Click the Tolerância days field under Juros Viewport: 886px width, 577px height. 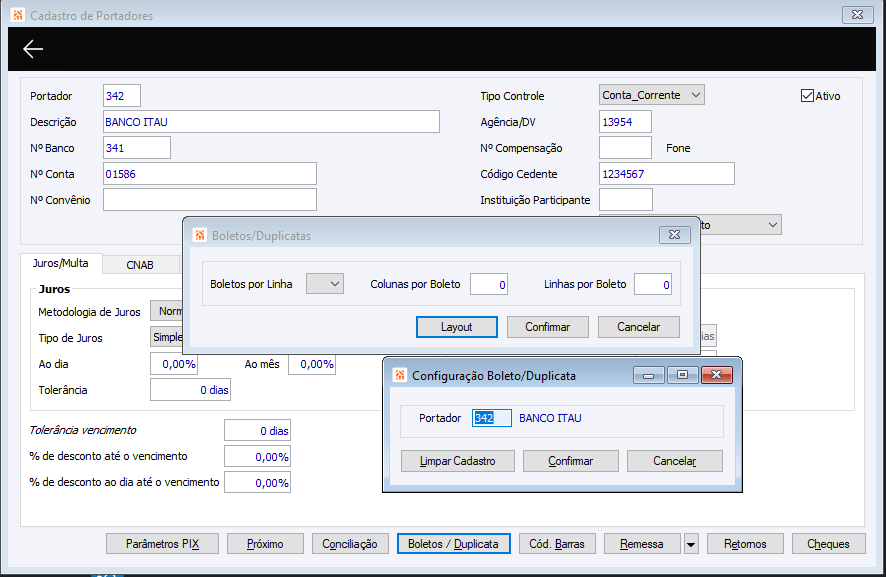[x=190, y=389]
